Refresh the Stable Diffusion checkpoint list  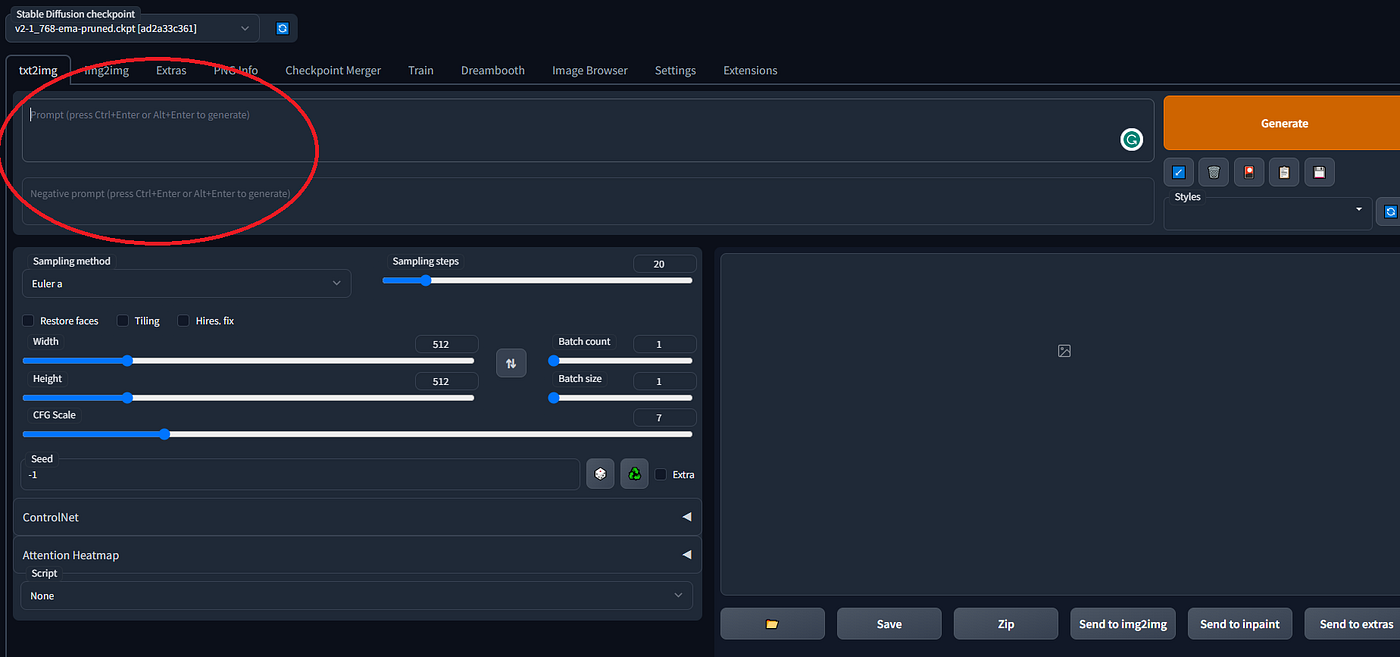point(282,29)
